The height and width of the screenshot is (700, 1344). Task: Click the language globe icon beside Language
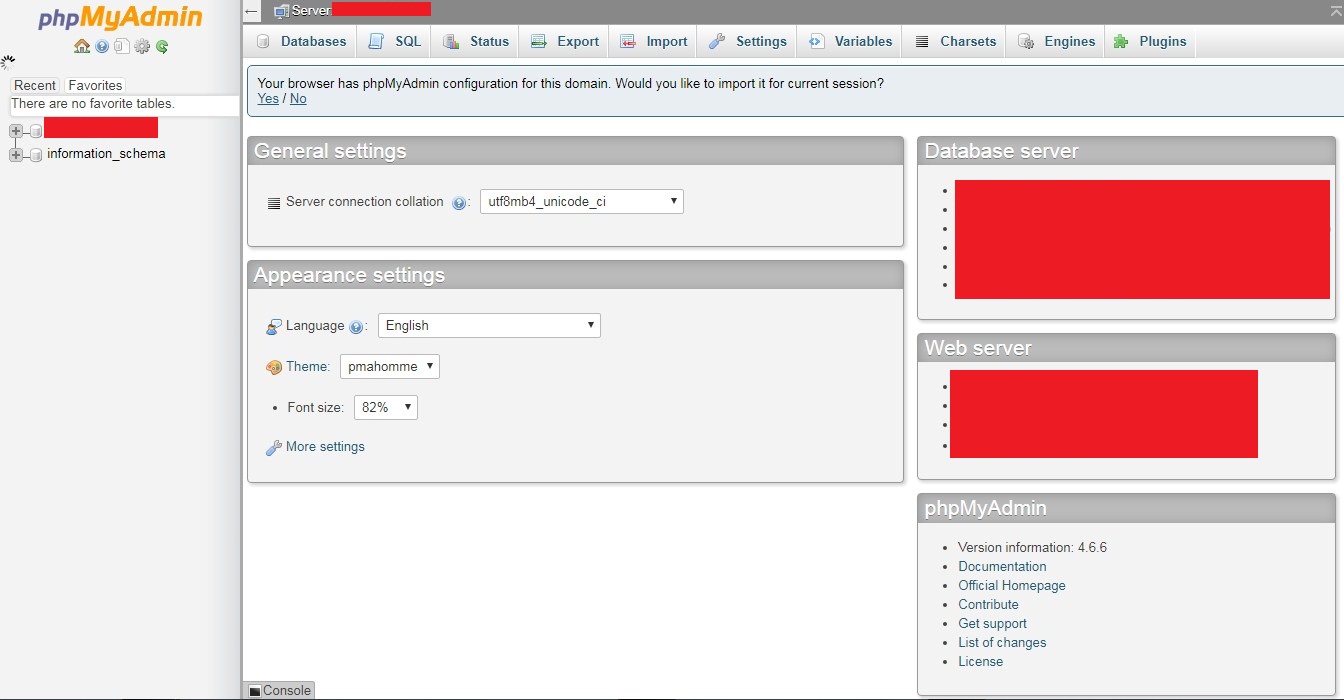(x=272, y=325)
